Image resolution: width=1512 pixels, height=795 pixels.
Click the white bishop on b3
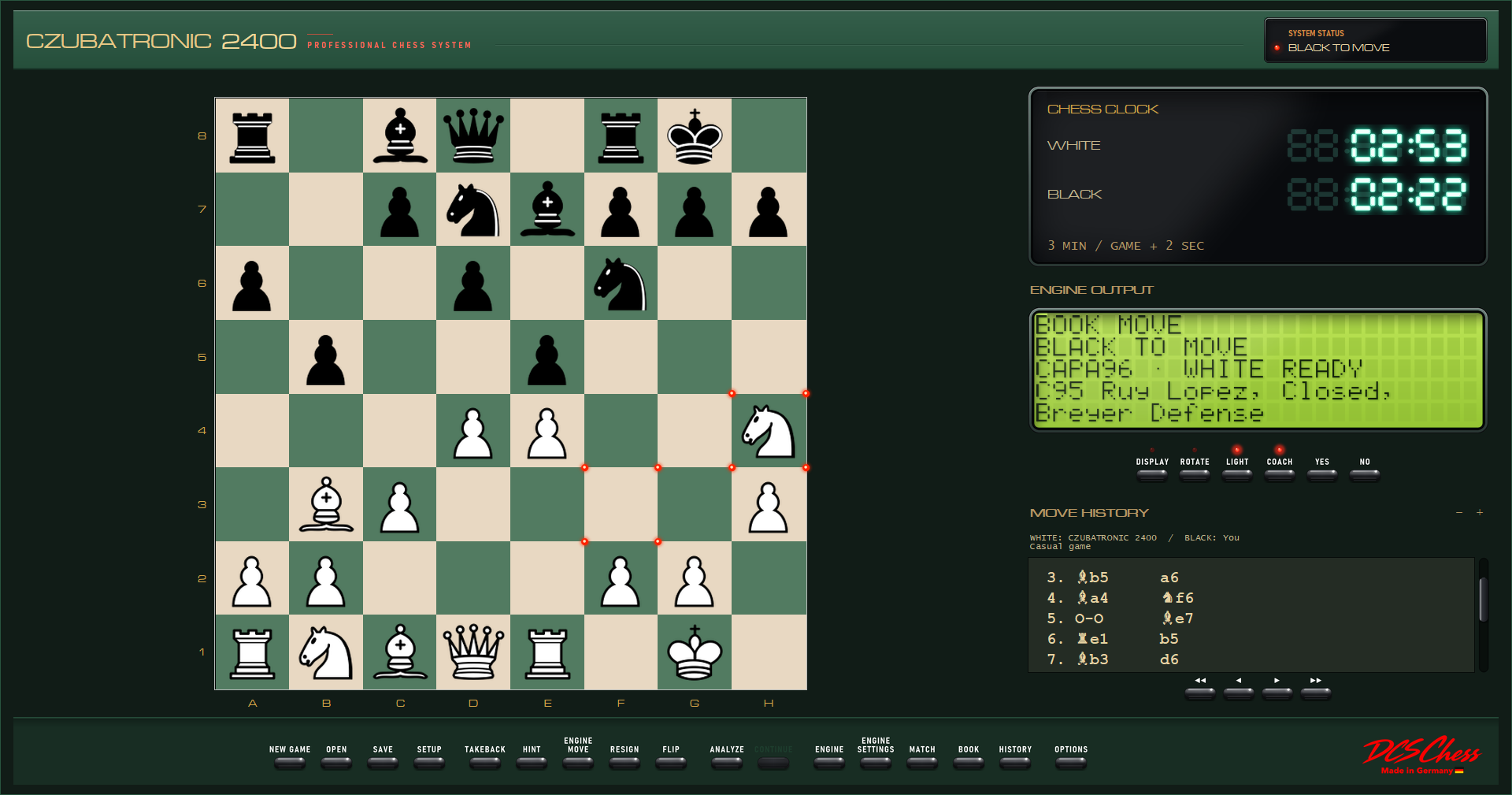coord(326,505)
